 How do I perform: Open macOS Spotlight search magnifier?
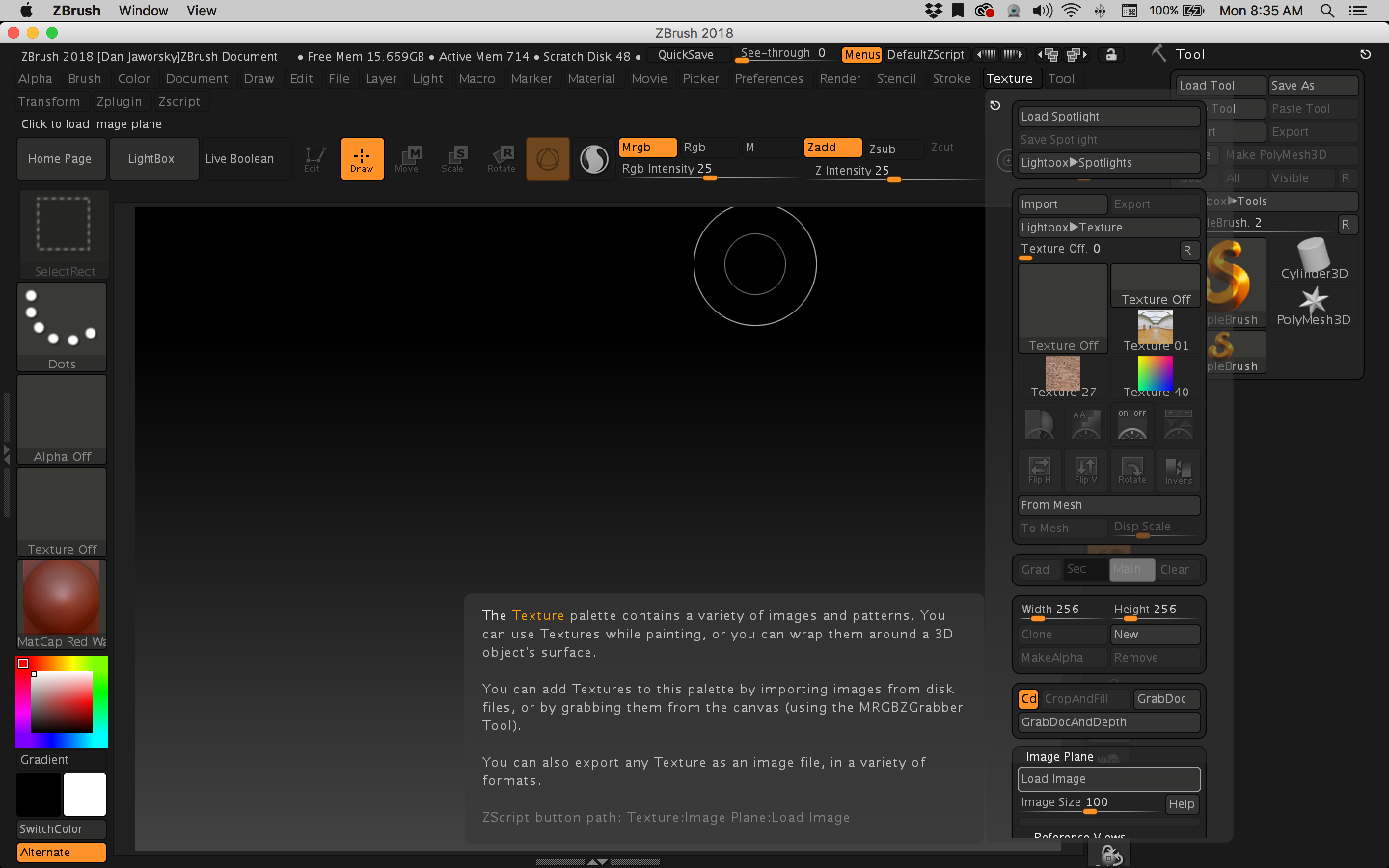(x=1326, y=10)
